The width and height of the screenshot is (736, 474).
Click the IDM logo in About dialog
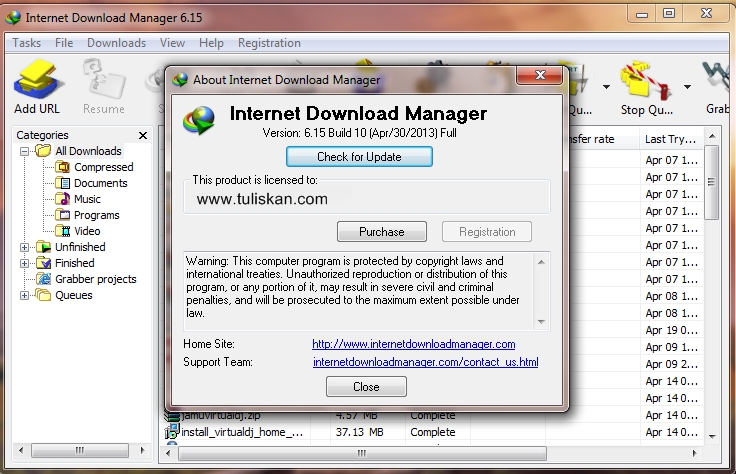199,120
